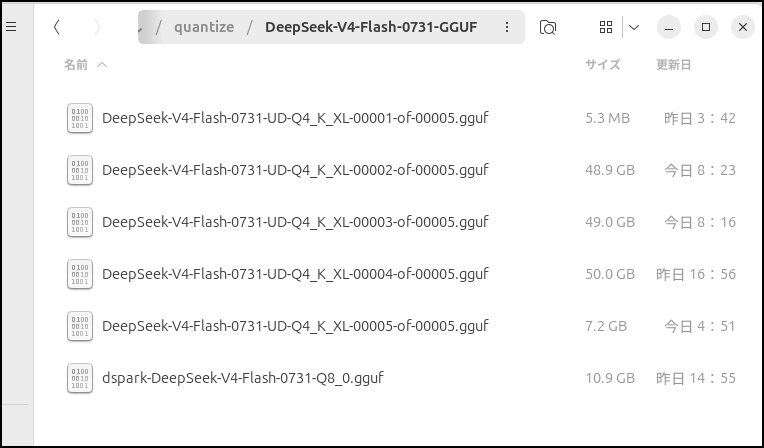Sort by the サイズ column header
This screenshot has height=448, width=764.
(x=602, y=65)
